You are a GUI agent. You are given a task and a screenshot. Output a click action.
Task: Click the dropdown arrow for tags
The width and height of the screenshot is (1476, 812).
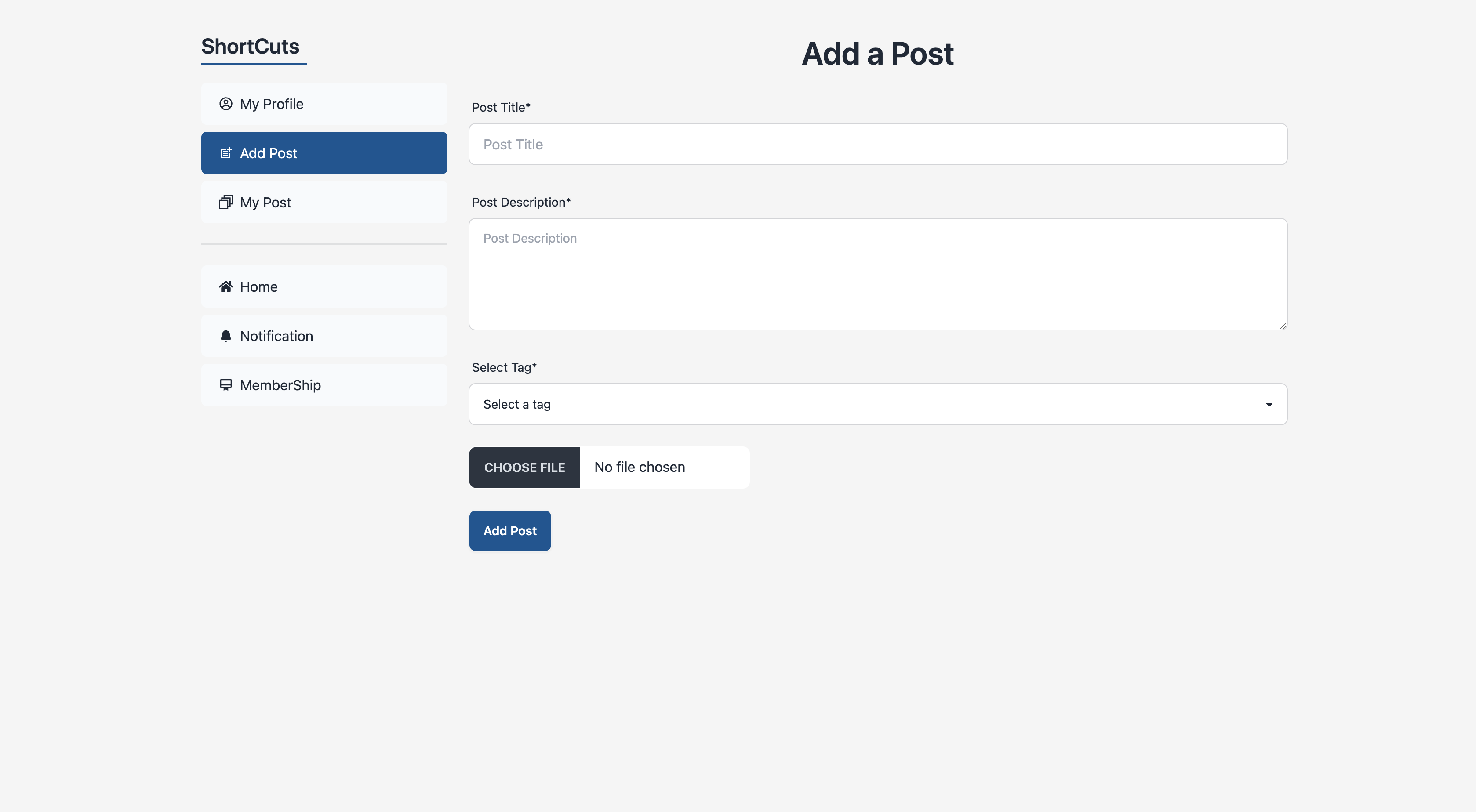1269,405
